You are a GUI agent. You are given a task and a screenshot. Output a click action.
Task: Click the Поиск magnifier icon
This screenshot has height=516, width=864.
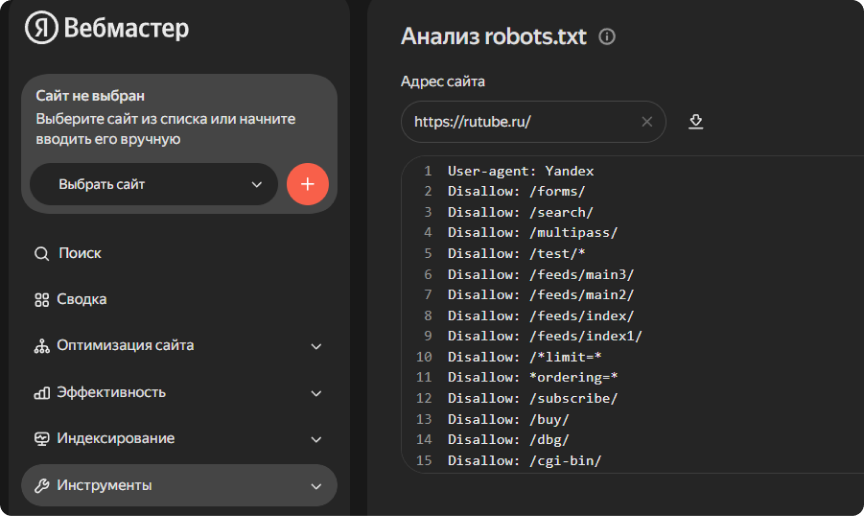point(41,254)
